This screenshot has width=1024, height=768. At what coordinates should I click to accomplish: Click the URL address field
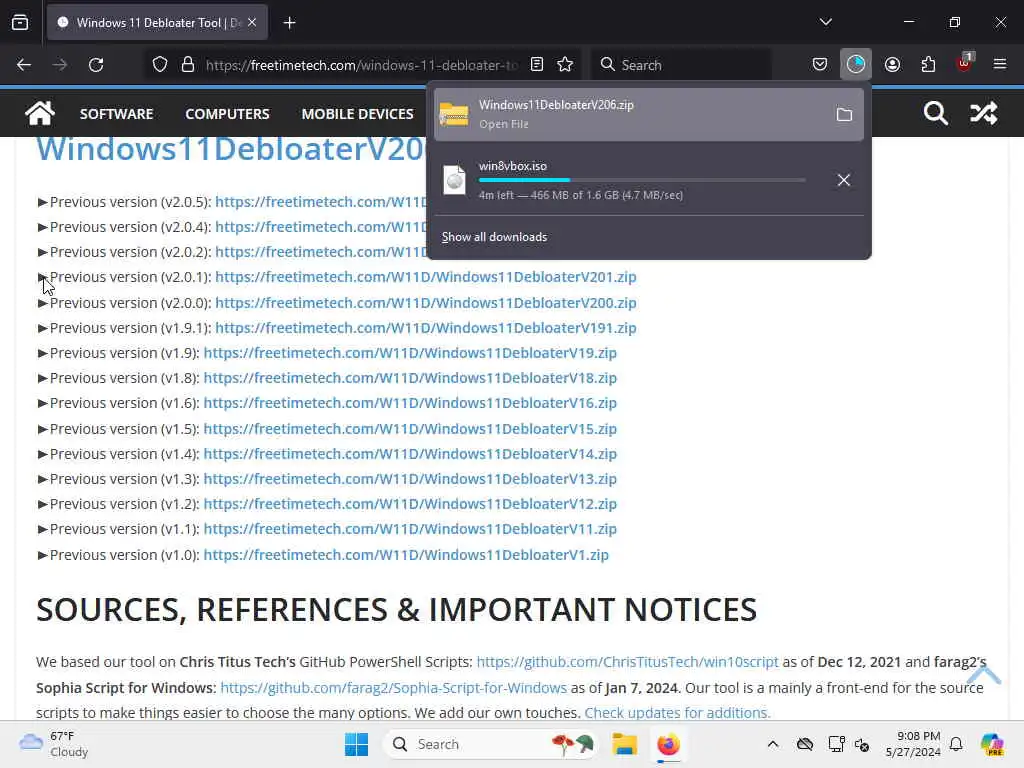[361, 65]
